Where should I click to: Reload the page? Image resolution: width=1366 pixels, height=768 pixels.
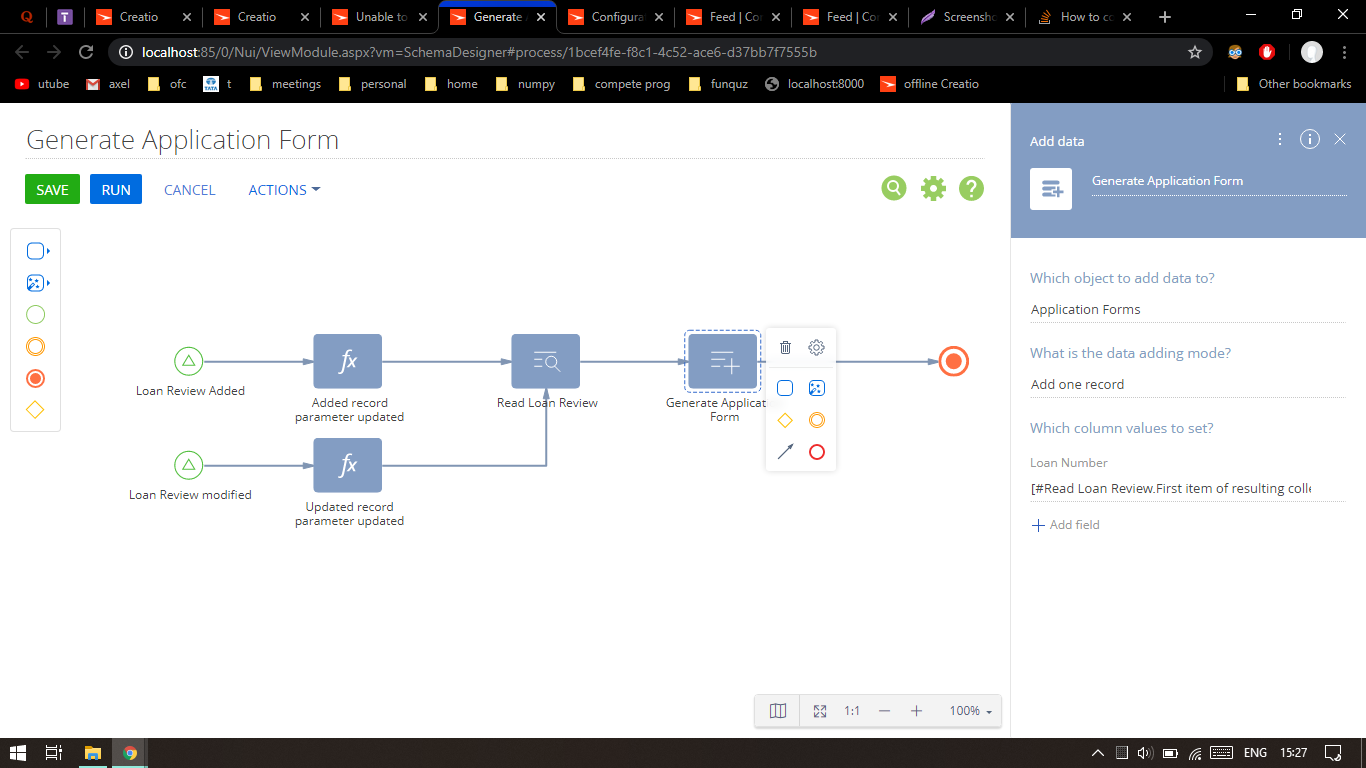[x=86, y=52]
